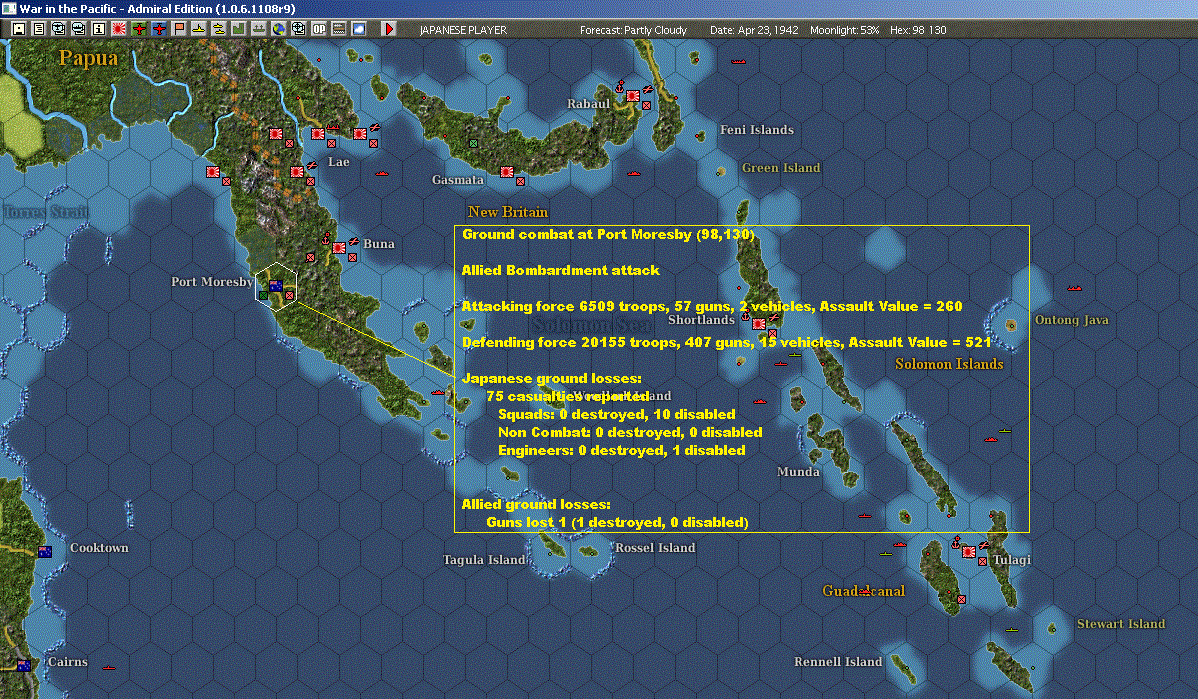
Task: Open the information 'i' toolbar icon
Action: pyautogui.click(x=99, y=29)
